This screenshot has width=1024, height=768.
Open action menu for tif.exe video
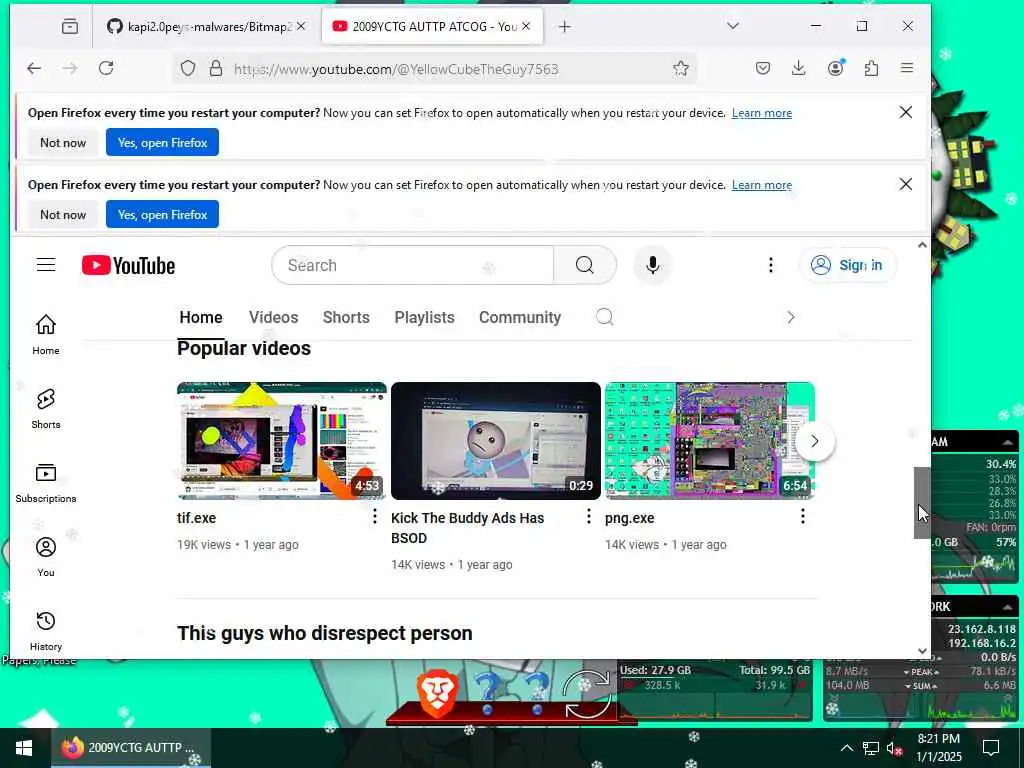click(374, 517)
